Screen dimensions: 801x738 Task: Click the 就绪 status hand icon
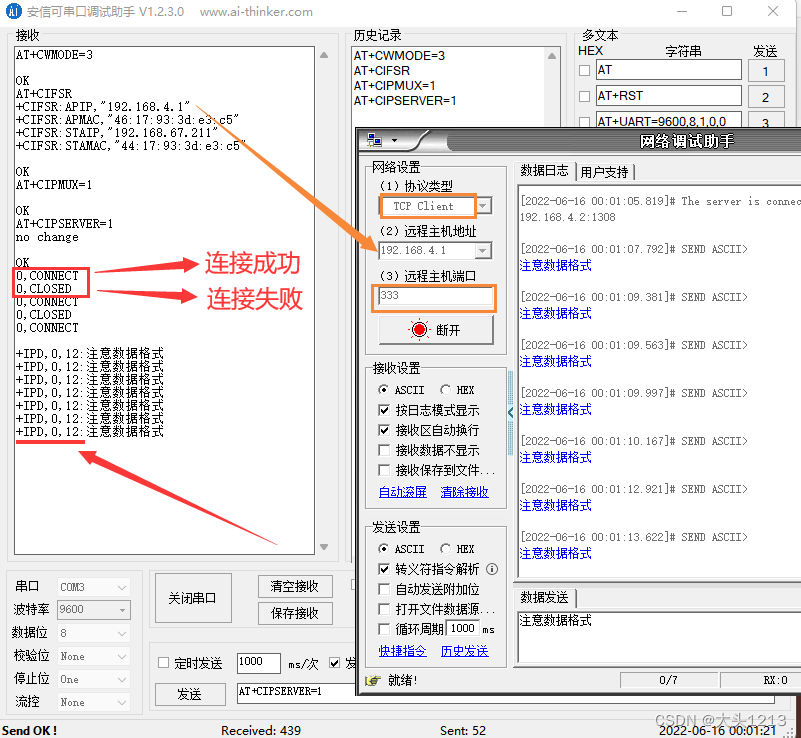tap(373, 680)
